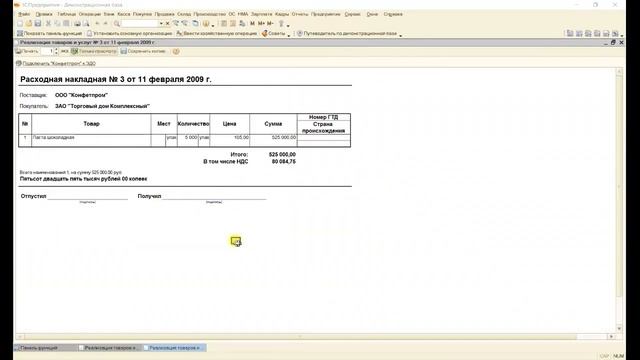Open the Таблица menu

[x=66, y=14]
